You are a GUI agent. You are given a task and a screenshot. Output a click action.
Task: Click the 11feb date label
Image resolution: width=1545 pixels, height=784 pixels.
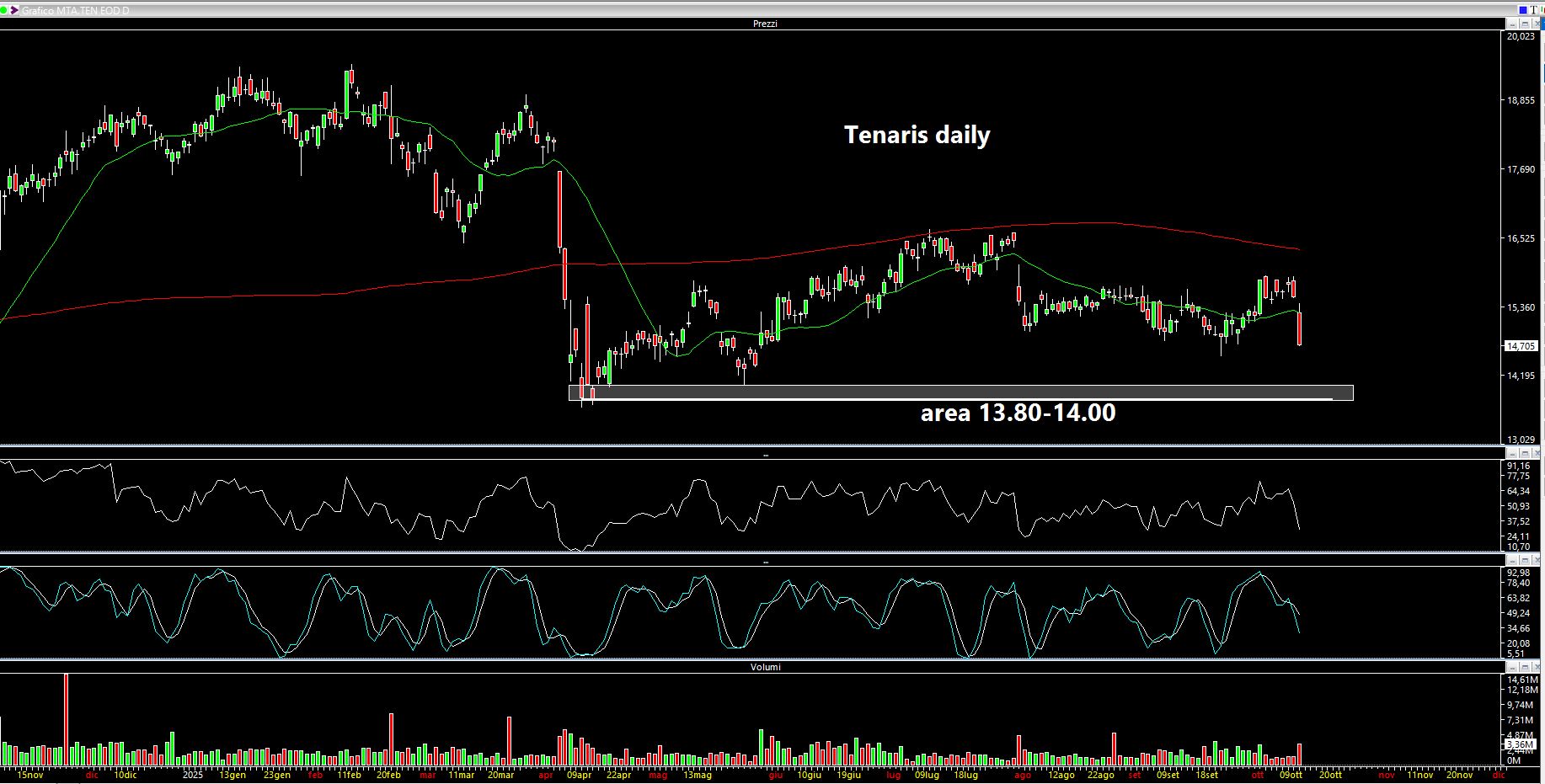coord(349,775)
